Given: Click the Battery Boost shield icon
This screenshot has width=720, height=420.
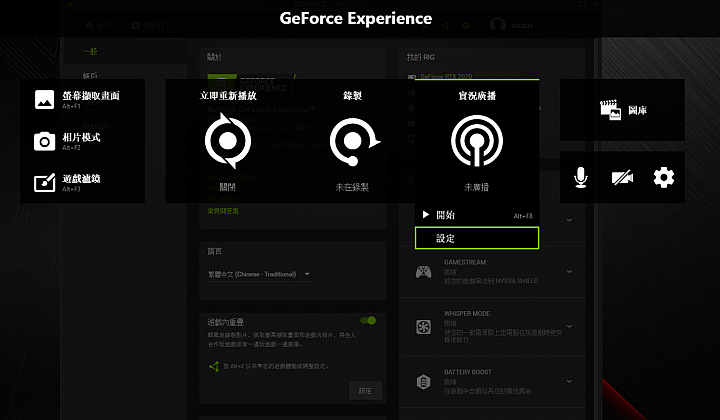Looking at the screenshot, I should pos(423,381).
